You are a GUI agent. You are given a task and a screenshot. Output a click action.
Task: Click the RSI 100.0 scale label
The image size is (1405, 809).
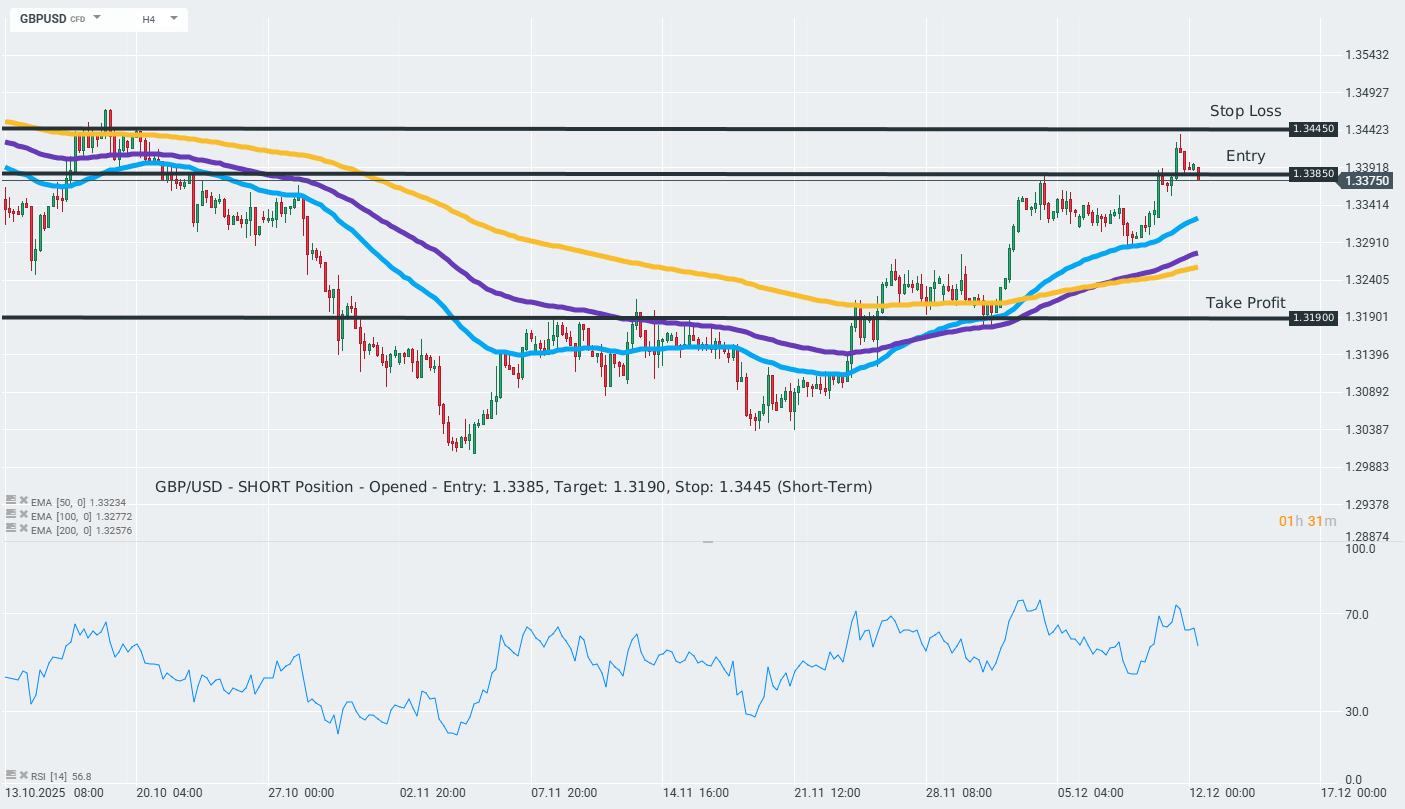pyautogui.click(x=1359, y=549)
